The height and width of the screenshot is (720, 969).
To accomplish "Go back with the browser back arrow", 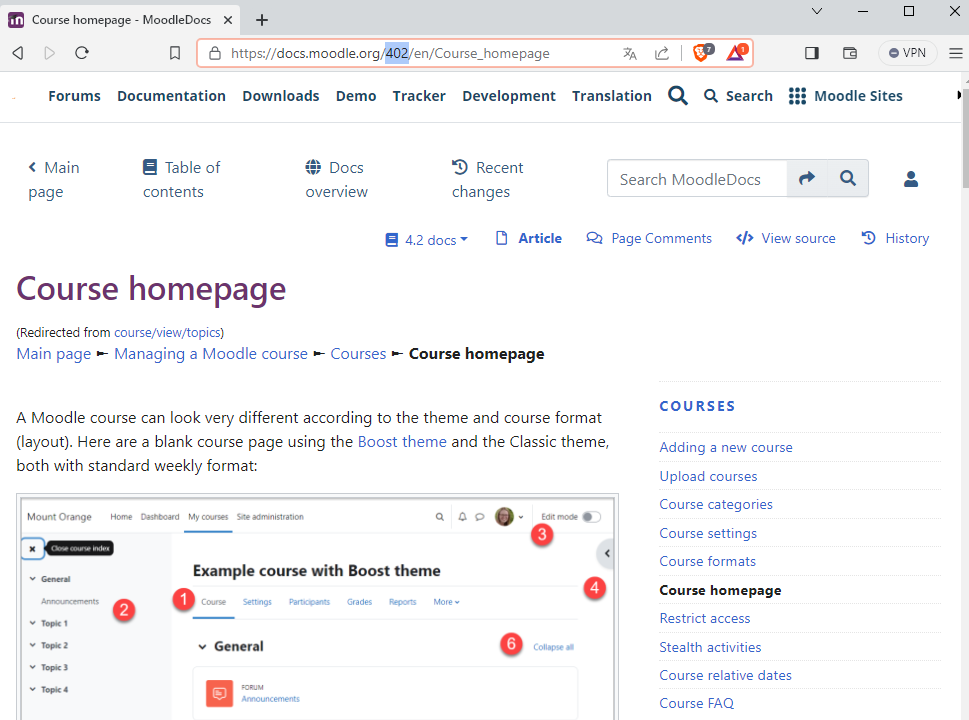I will tap(18, 53).
